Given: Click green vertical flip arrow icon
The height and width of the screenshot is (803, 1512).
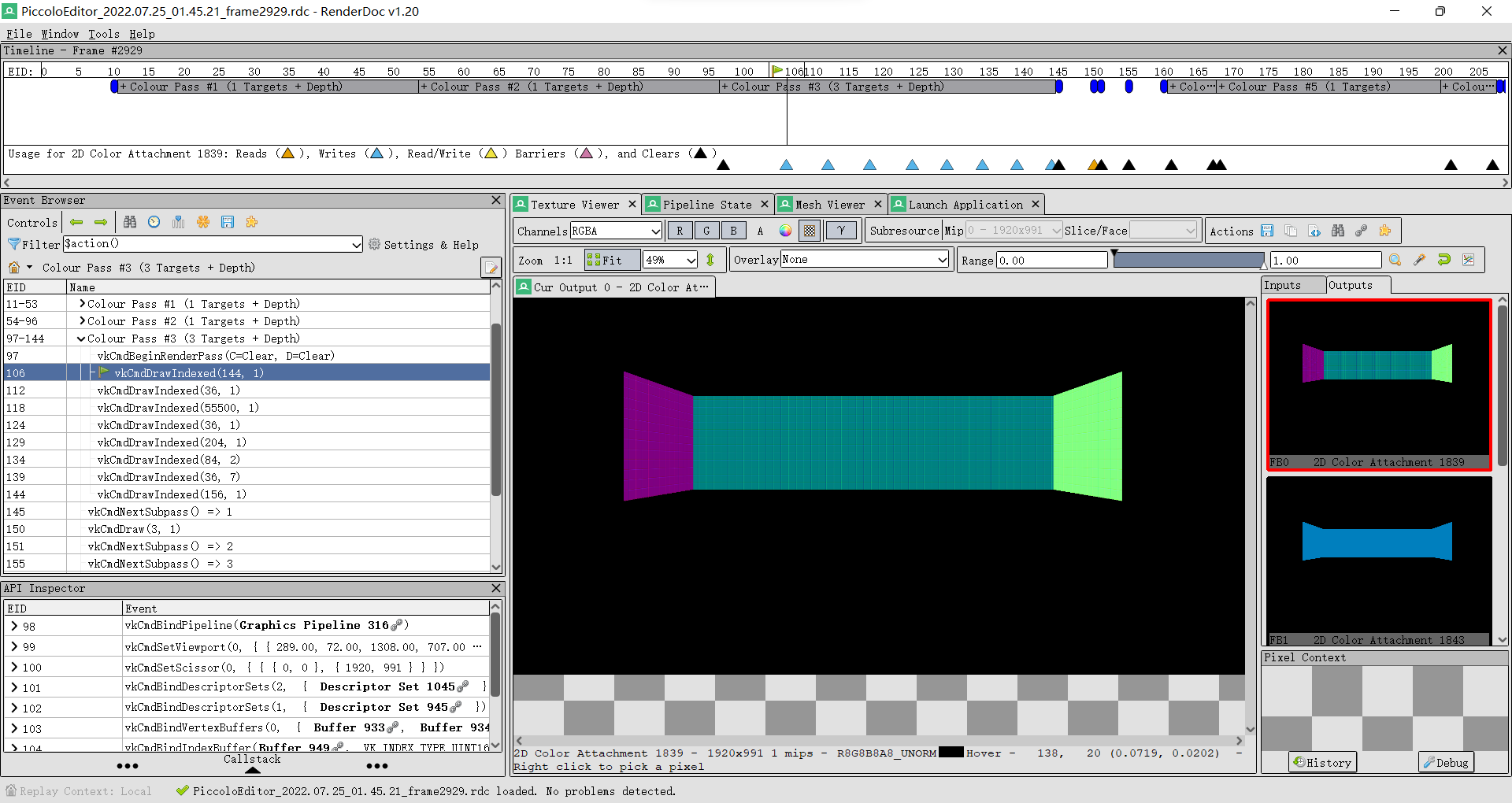Looking at the screenshot, I should (x=710, y=260).
